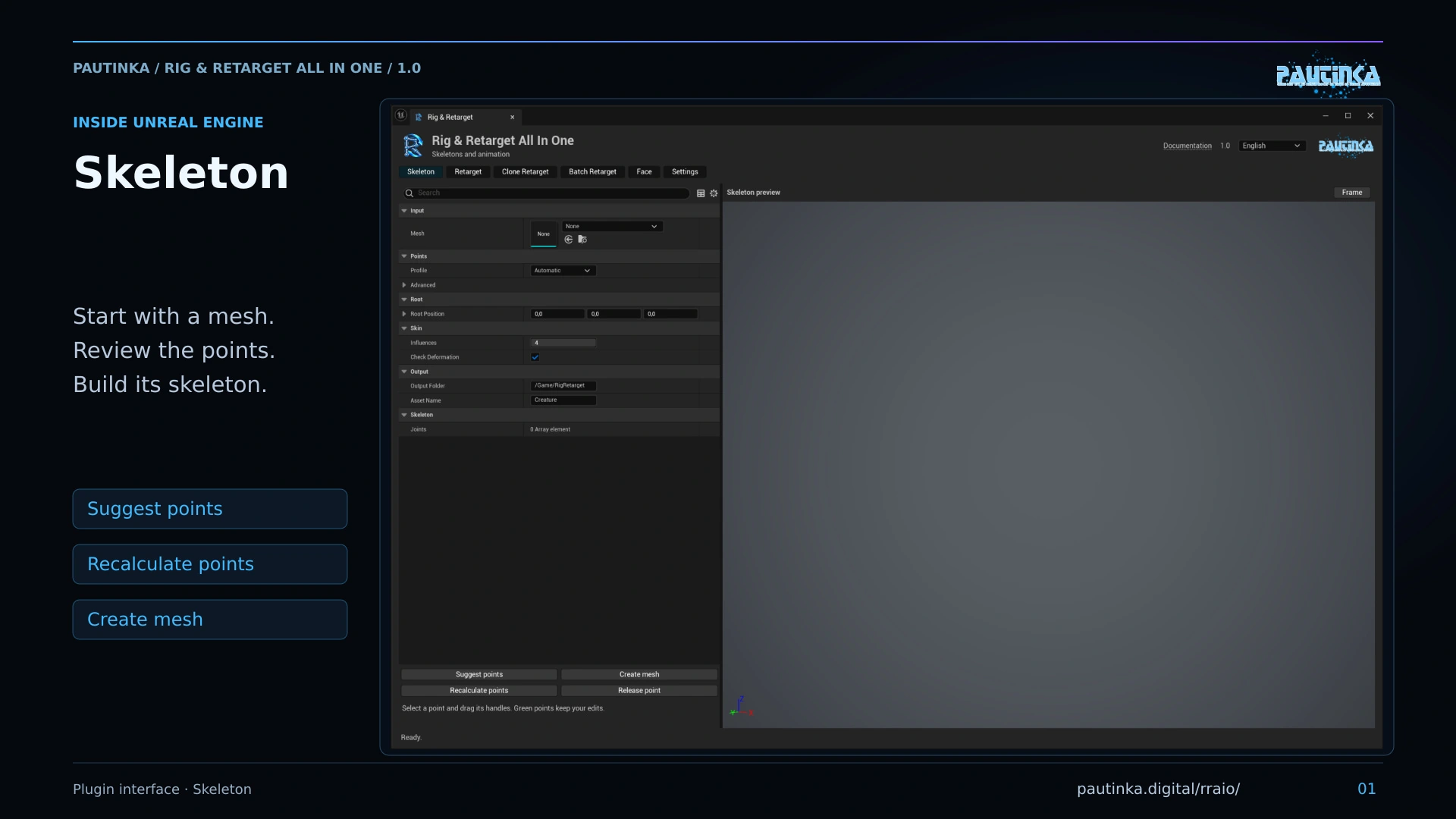
Task: Click the Rig & Retarget tab icon
Action: coord(419,118)
